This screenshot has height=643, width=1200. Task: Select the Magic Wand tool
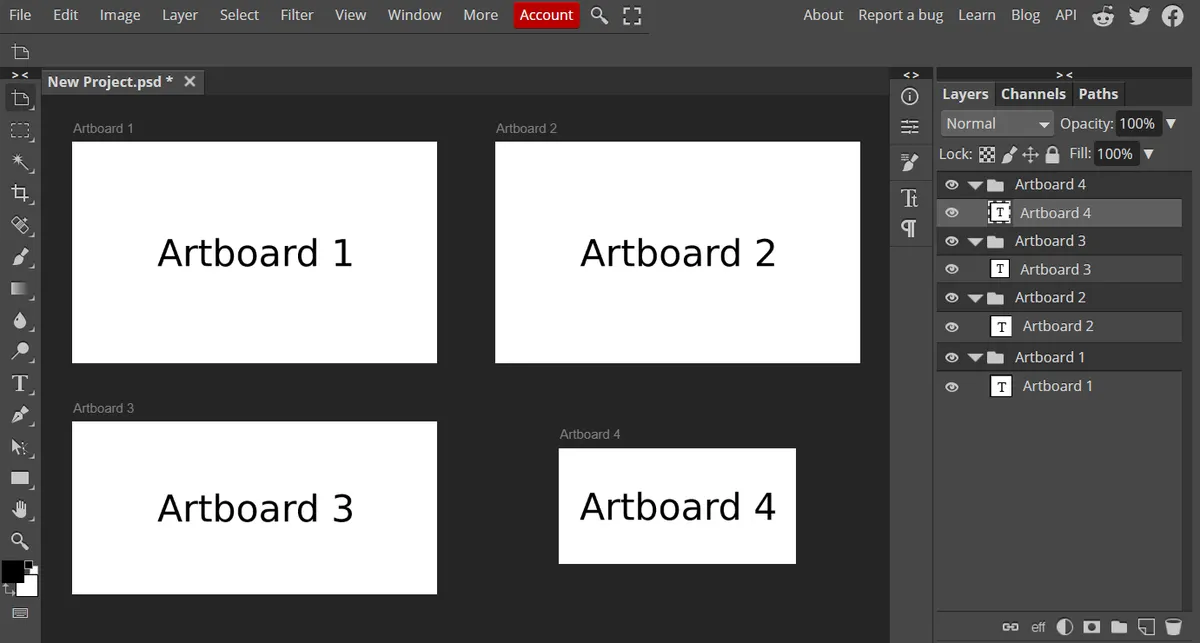tap(20, 162)
